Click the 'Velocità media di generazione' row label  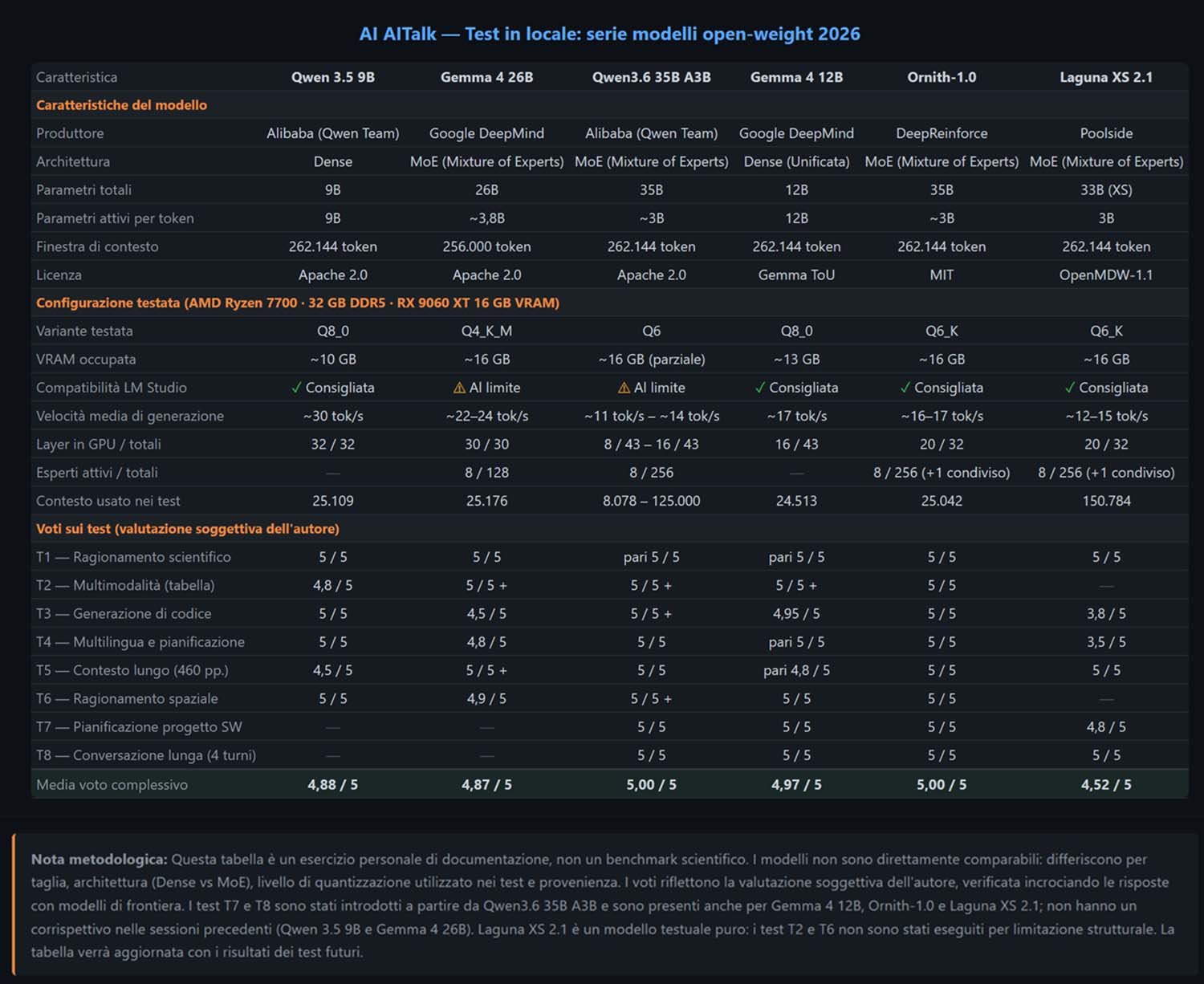tap(130, 416)
